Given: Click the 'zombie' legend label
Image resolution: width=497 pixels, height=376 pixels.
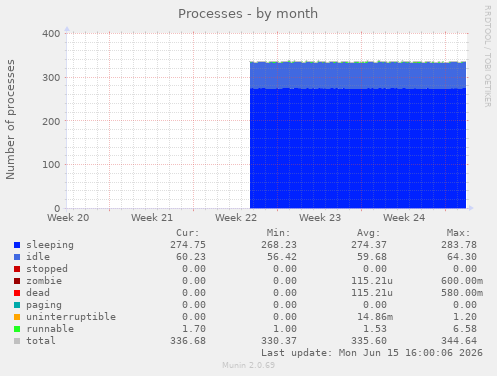Looking at the screenshot, I should point(44,281).
